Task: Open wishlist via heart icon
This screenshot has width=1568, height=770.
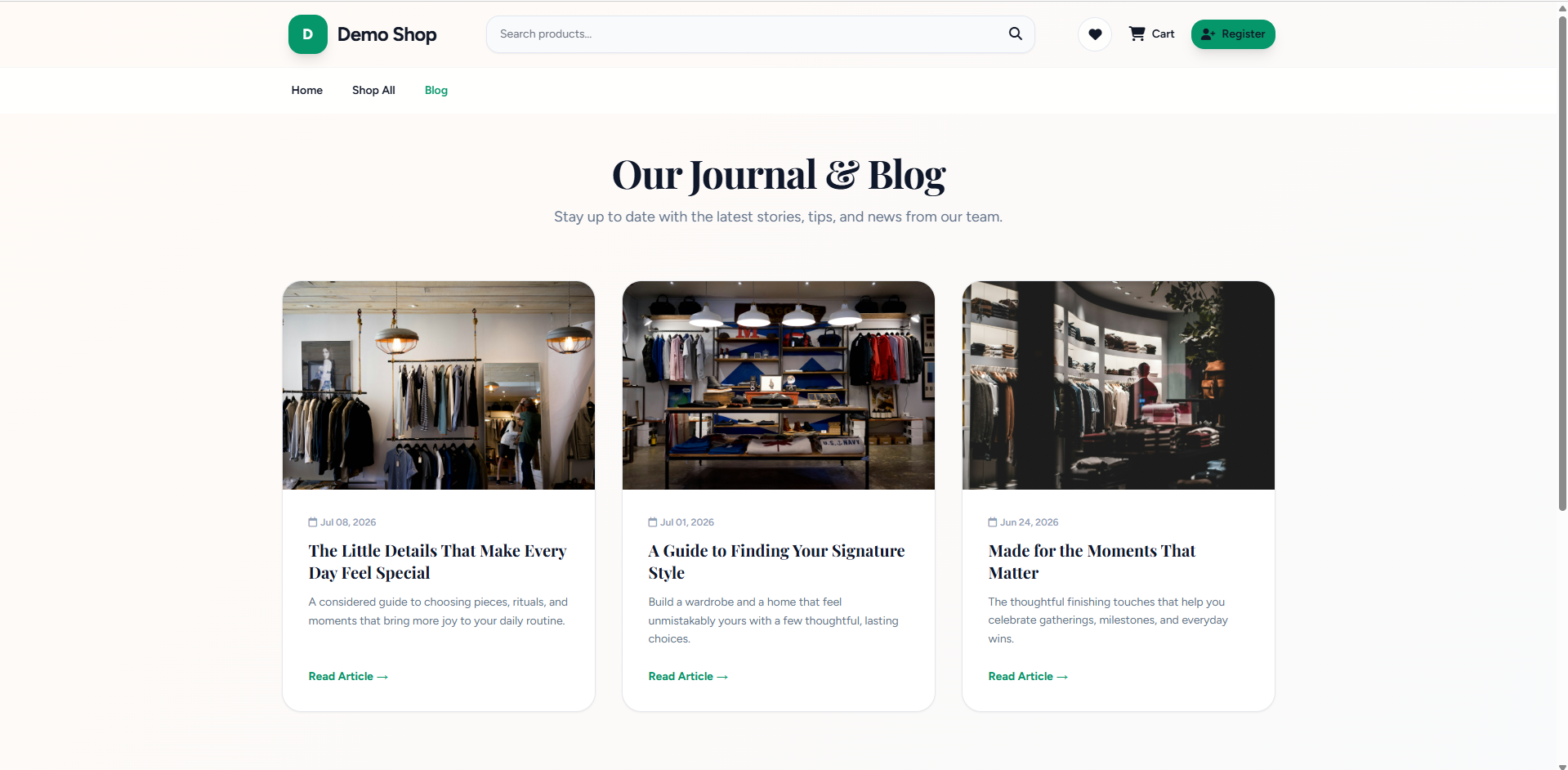Action: point(1095,34)
